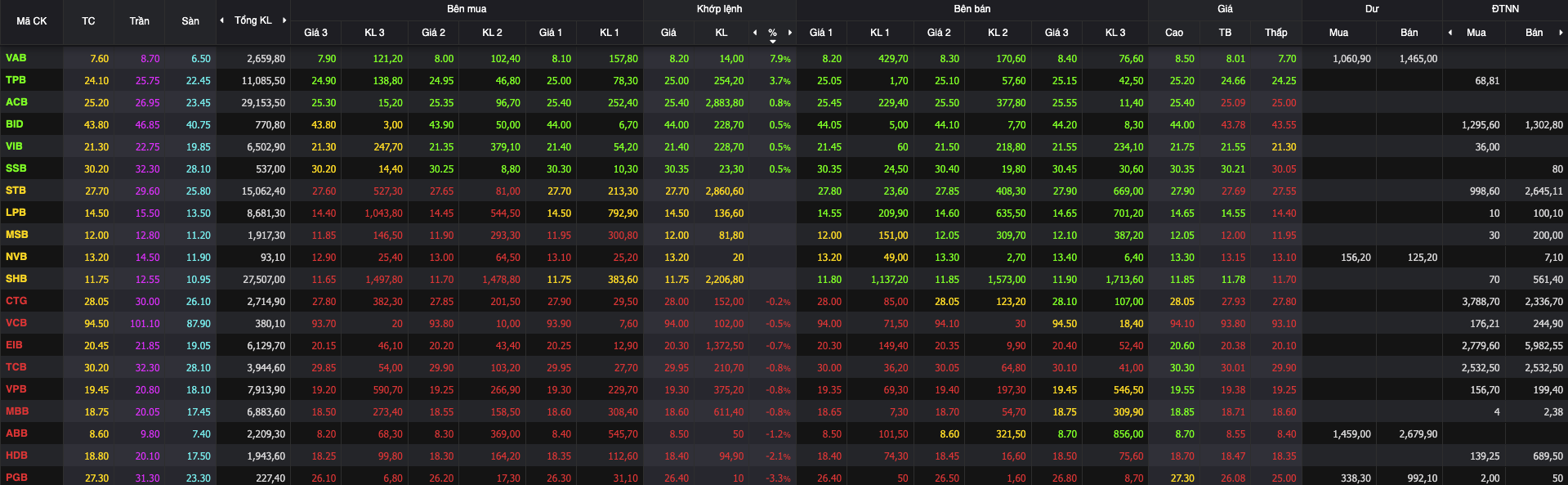Open the ACB stock symbol
Image resolution: width=1568 pixels, height=485 pixels.
pyautogui.click(x=16, y=102)
